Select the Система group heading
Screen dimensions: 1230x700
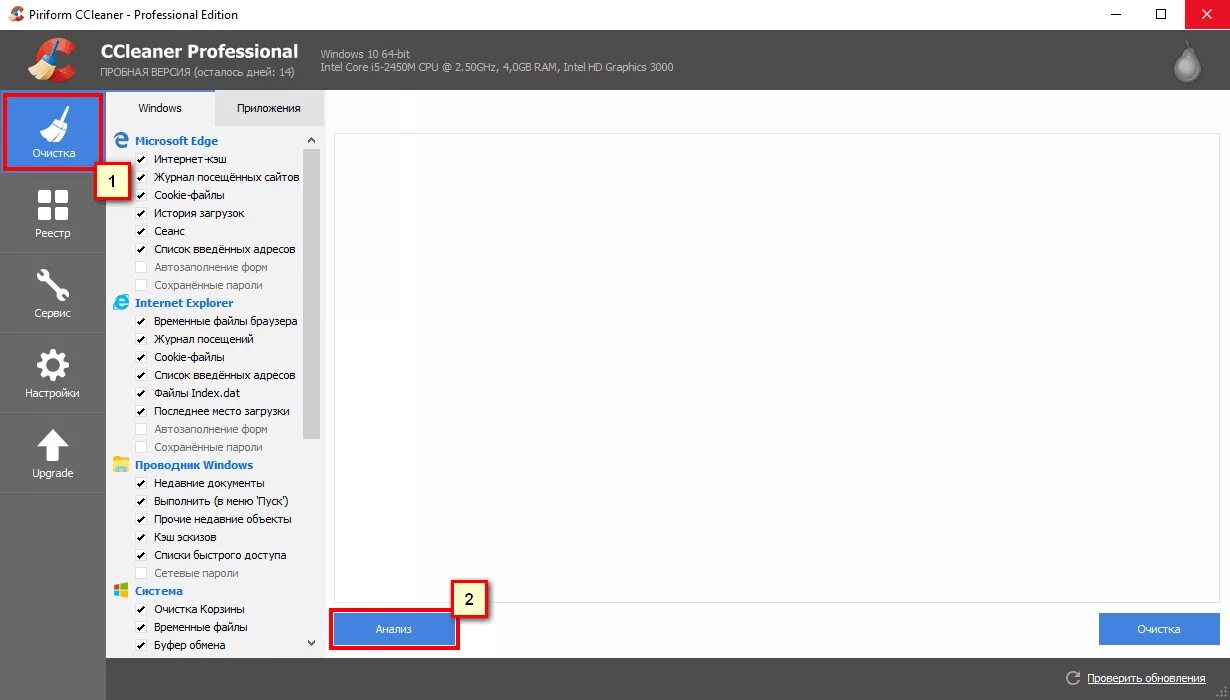(x=159, y=591)
